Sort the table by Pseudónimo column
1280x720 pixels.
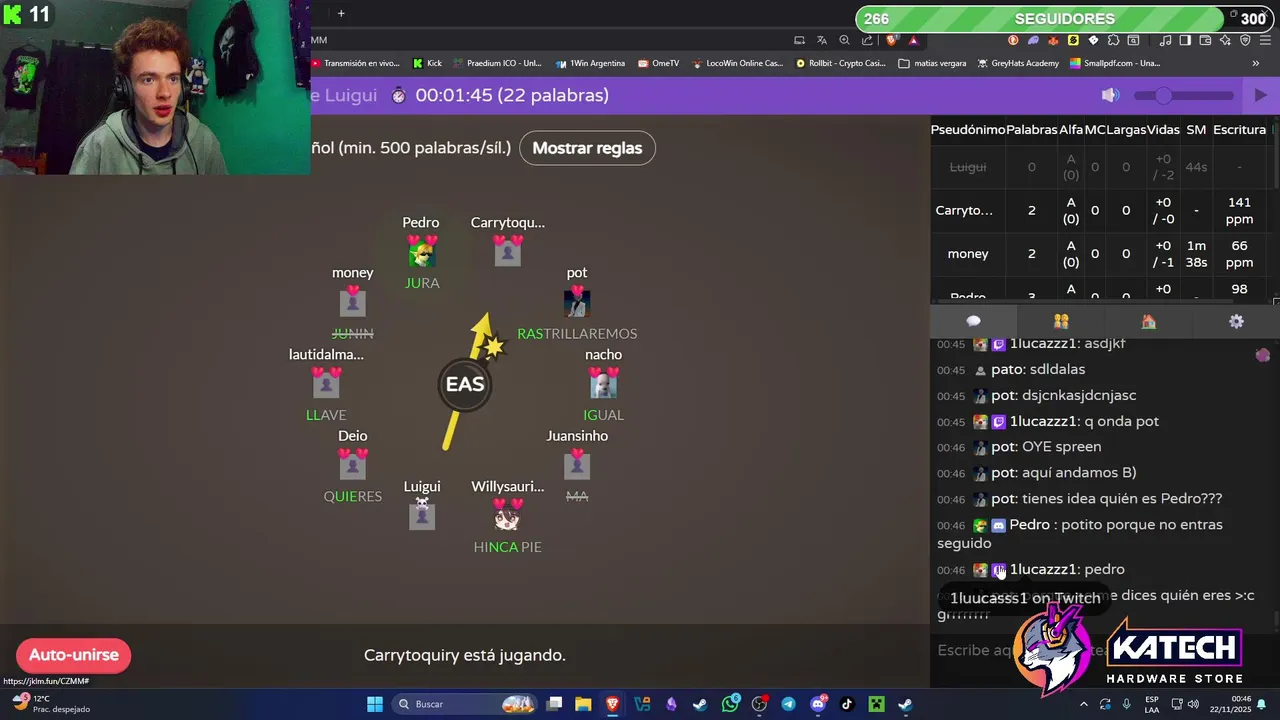point(968,130)
